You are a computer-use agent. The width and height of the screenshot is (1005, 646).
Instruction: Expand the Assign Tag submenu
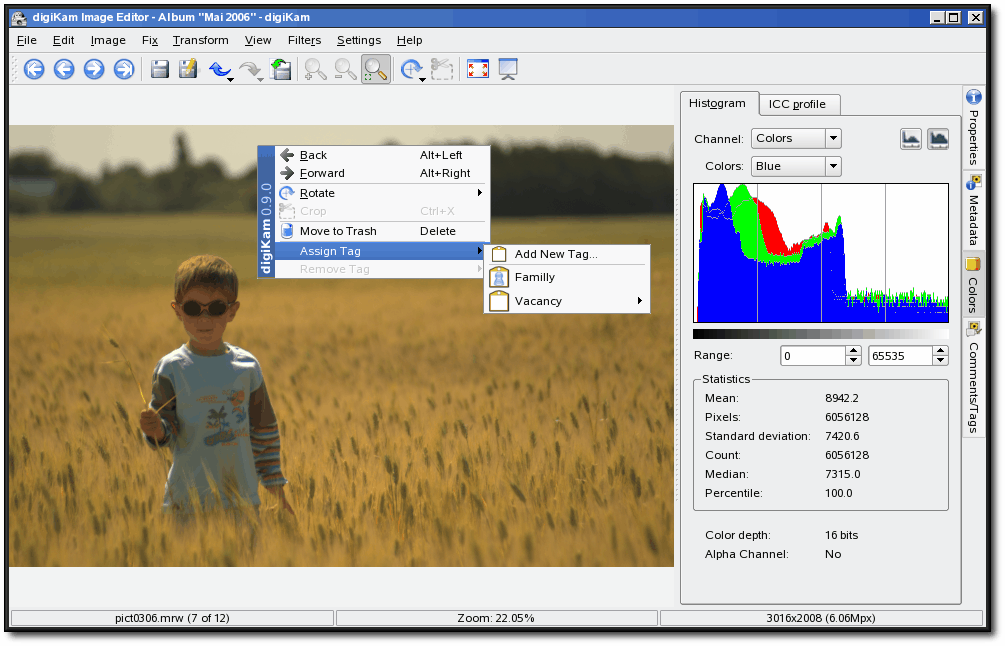click(x=382, y=251)
